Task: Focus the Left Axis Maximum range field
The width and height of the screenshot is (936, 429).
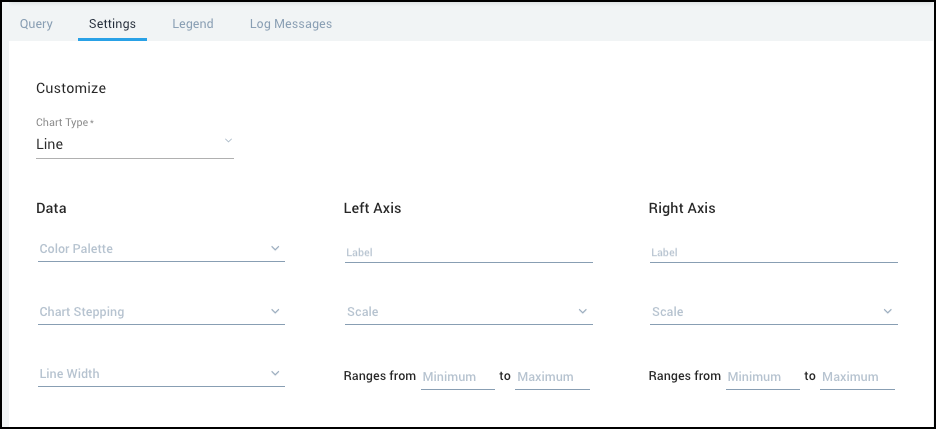Action: [x=552, y=377]
